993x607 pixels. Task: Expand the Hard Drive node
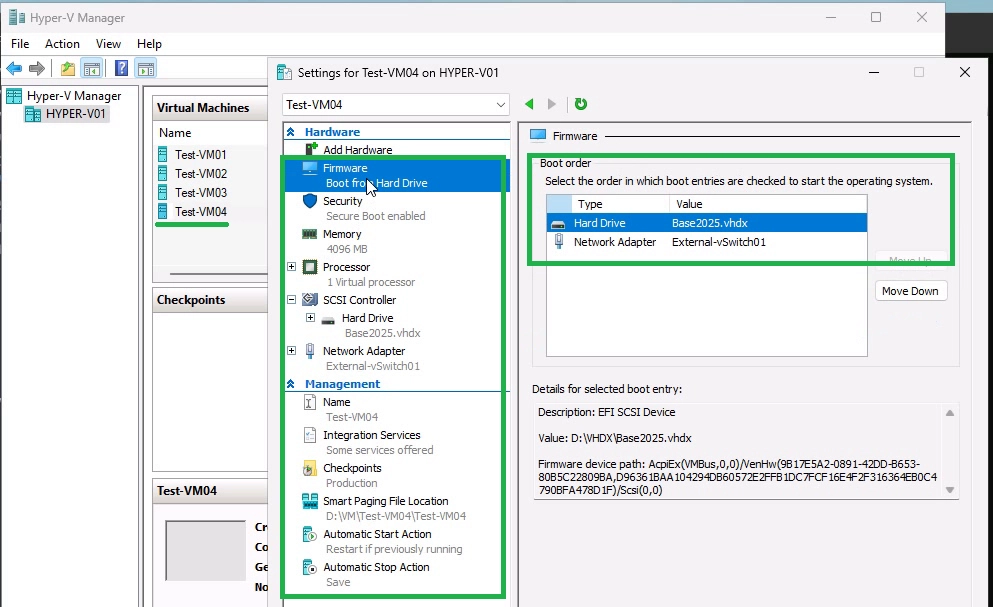click(x=310, y=317)
